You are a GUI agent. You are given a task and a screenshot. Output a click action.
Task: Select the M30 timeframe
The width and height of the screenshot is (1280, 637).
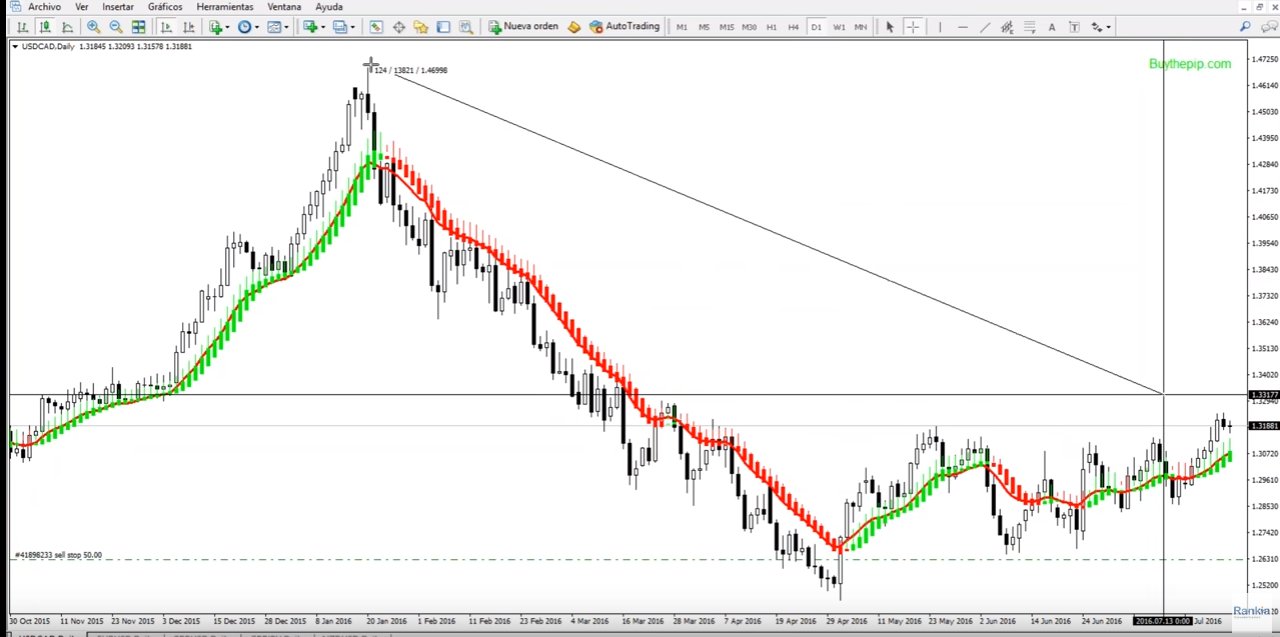749,27
